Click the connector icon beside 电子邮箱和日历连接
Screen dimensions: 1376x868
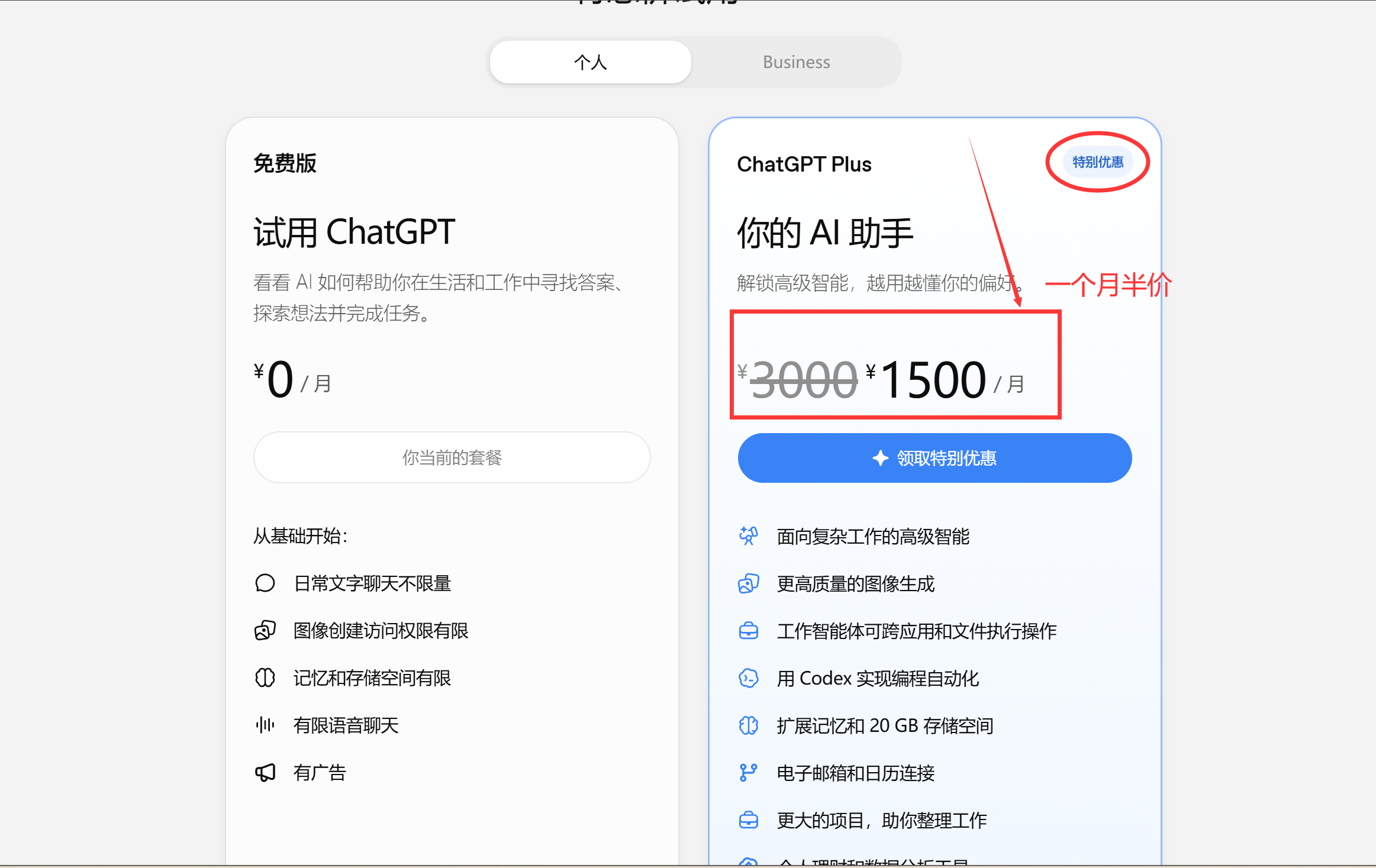click(749, 773)
